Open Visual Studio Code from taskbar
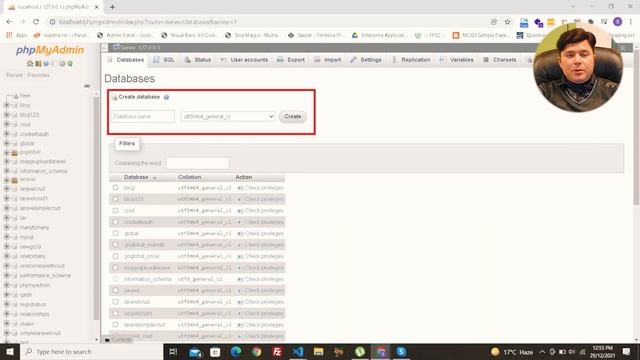The image size is (640, 360). (298, 352)
